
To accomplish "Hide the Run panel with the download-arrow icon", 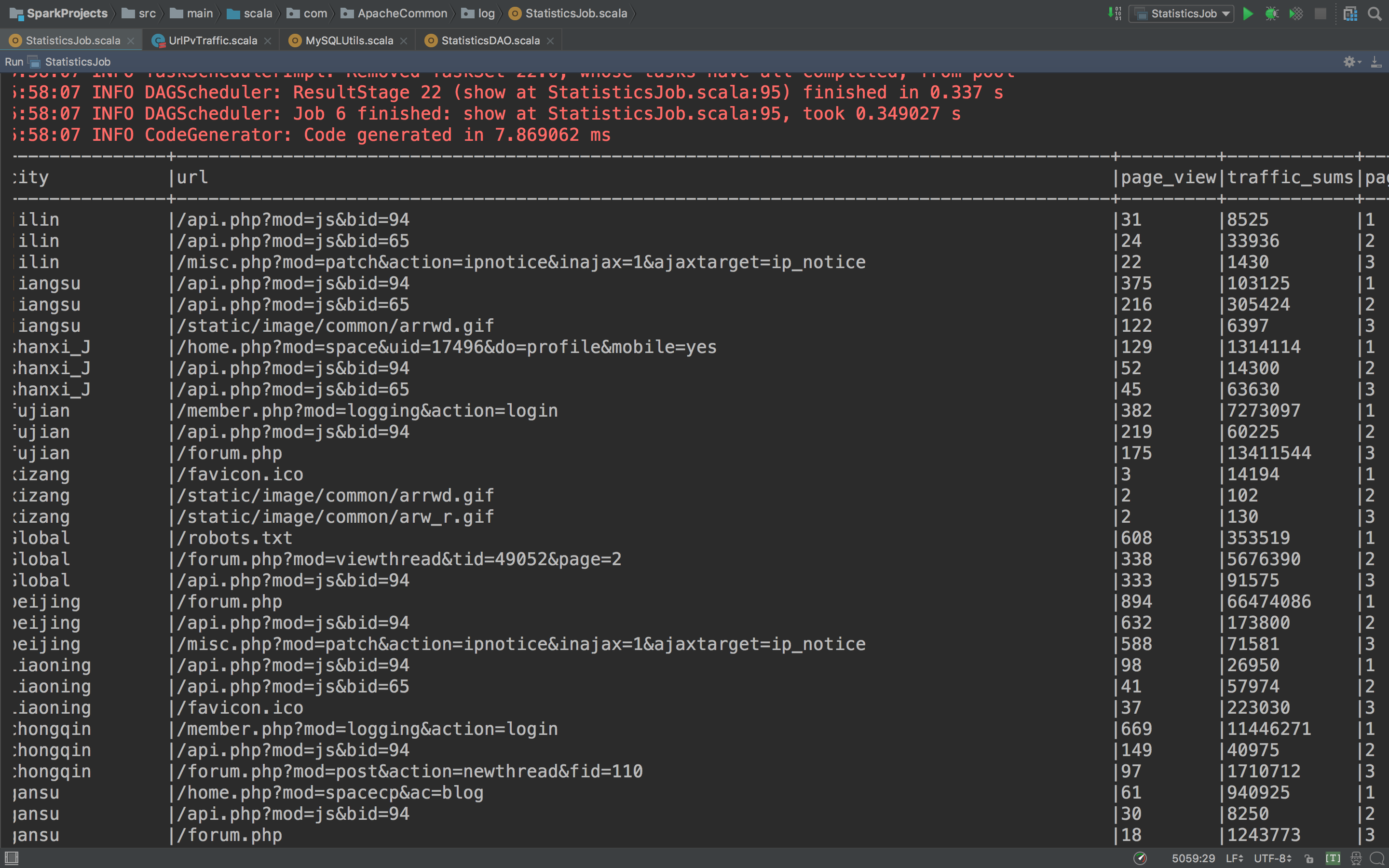I will (1376, 61).
